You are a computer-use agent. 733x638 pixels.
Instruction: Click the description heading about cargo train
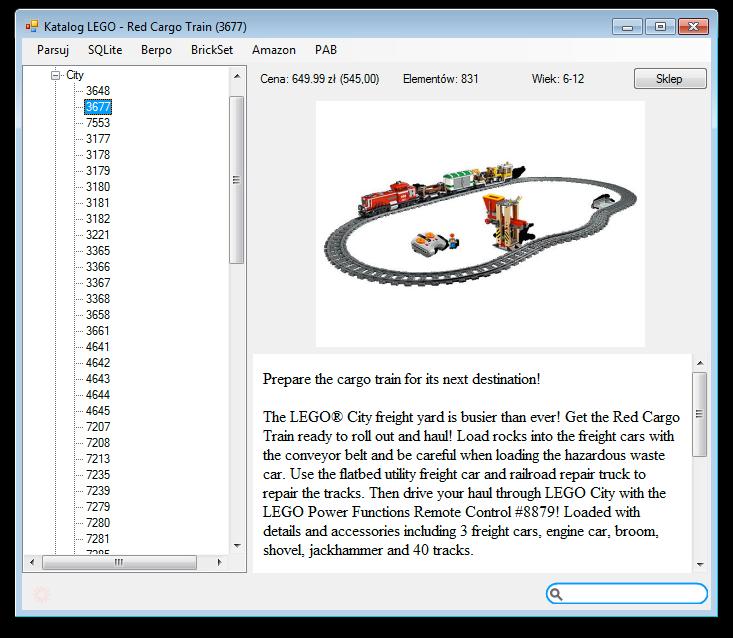401,379
